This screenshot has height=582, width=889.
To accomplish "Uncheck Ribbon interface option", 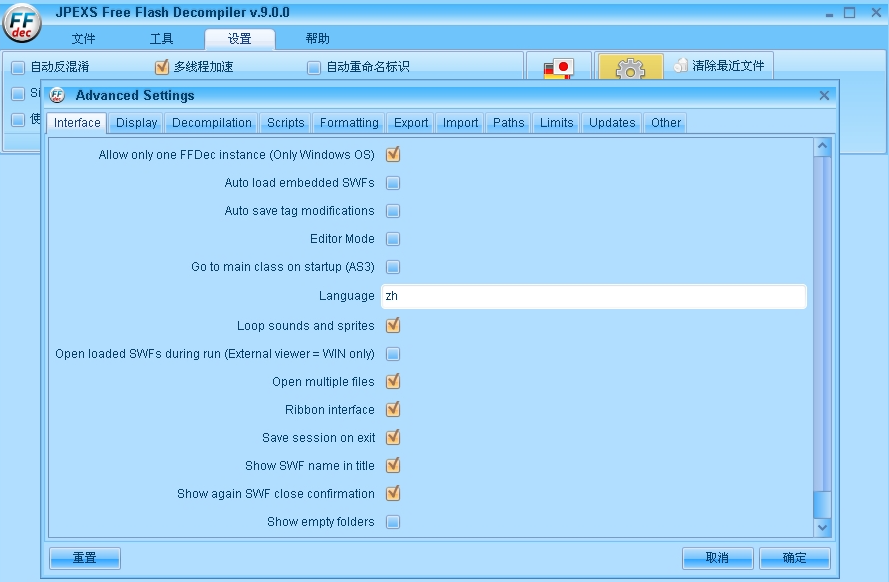I will [x=393, y=409].
